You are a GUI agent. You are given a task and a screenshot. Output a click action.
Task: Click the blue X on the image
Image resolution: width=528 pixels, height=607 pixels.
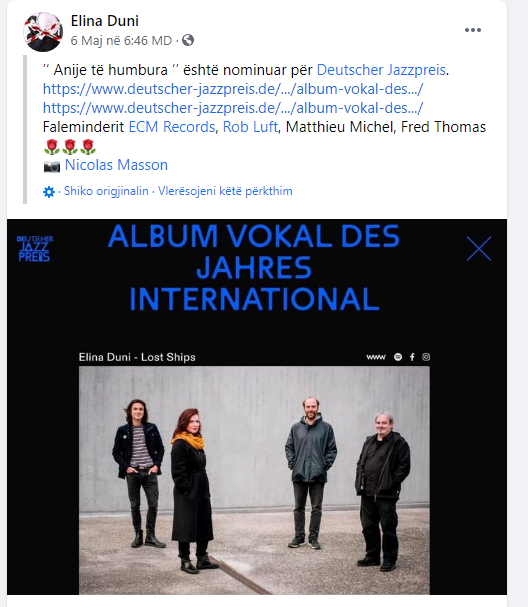click(479, 249)
